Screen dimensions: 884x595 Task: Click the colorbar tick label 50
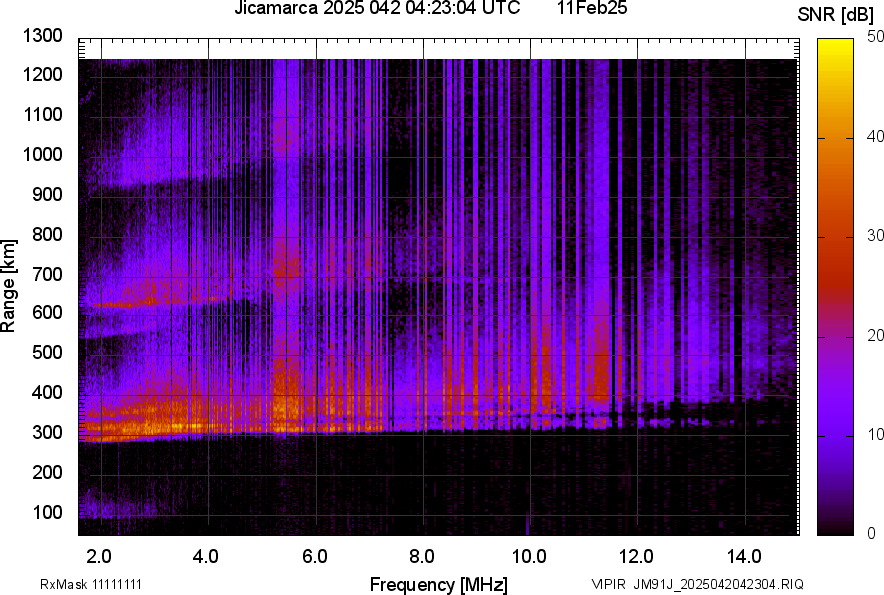[x=876, y=37]
